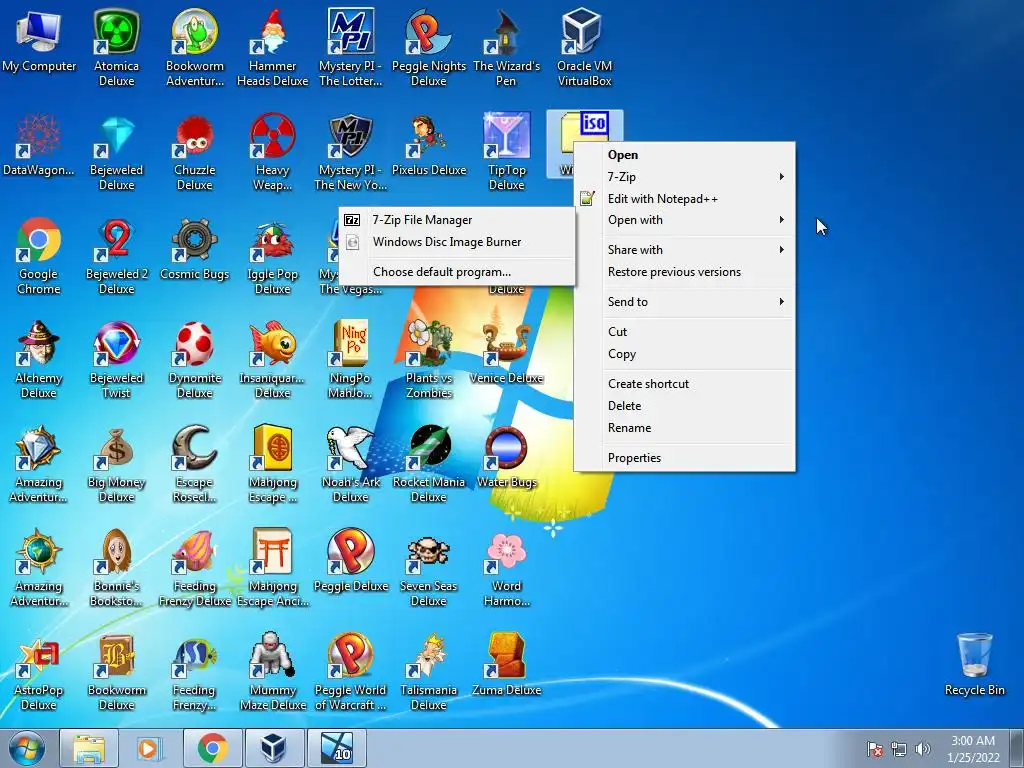Expand Open with submenu entry
The width and height of the screenshot is (1024, 768).
click(684, 220)
